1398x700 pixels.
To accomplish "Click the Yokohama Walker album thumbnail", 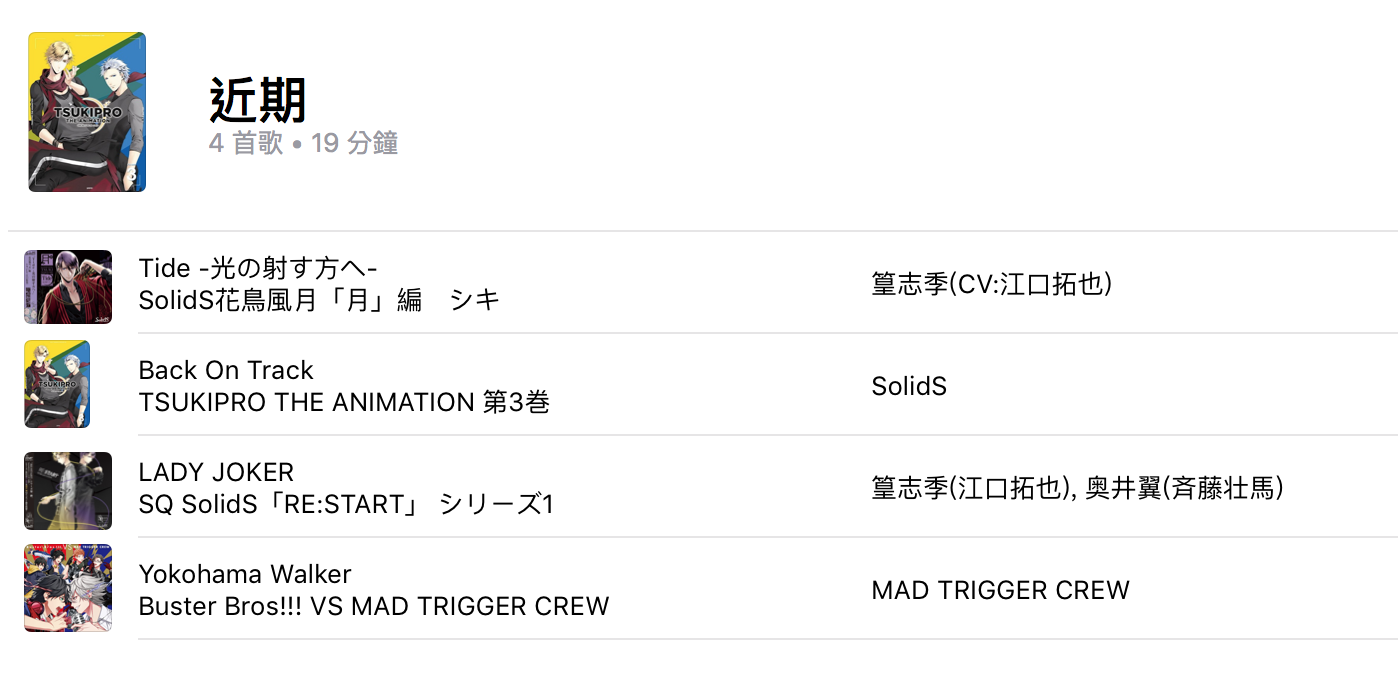I will [x=68, y=588].
